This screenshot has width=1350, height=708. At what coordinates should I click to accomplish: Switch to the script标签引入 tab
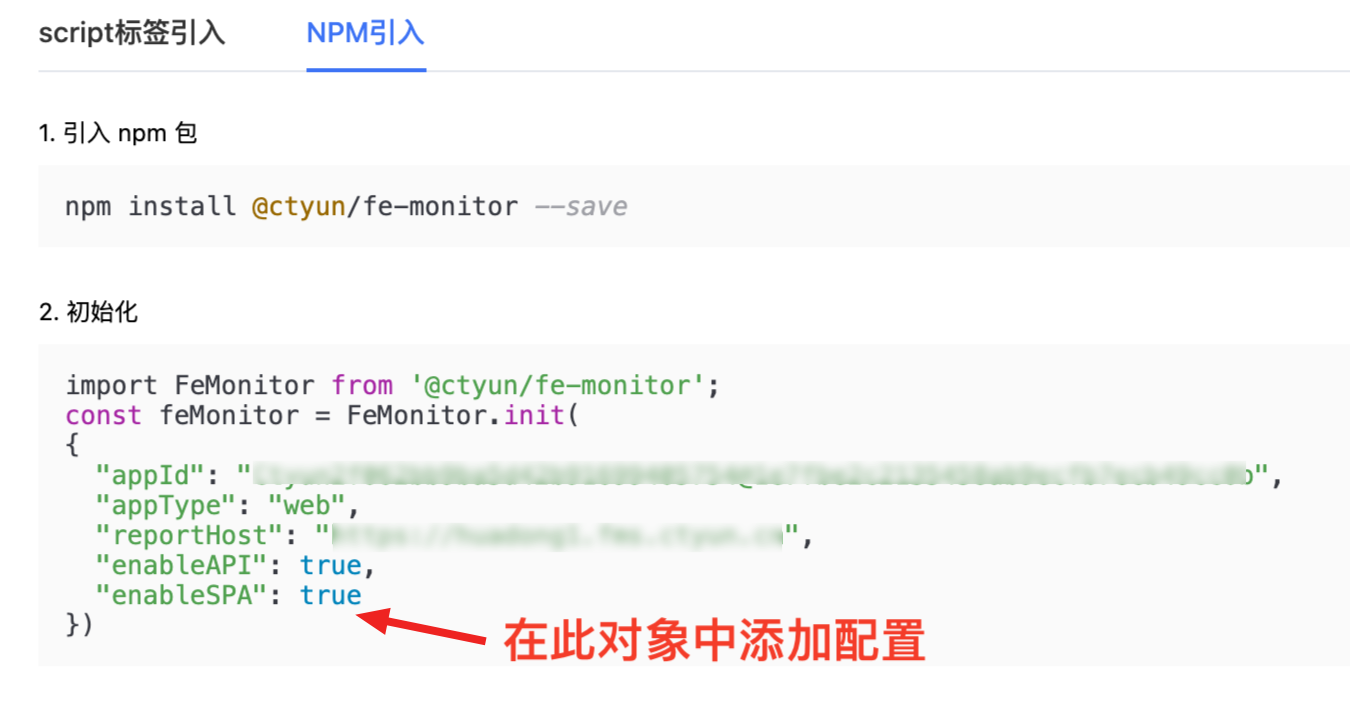pyautogui.click(x=131, y=33)
